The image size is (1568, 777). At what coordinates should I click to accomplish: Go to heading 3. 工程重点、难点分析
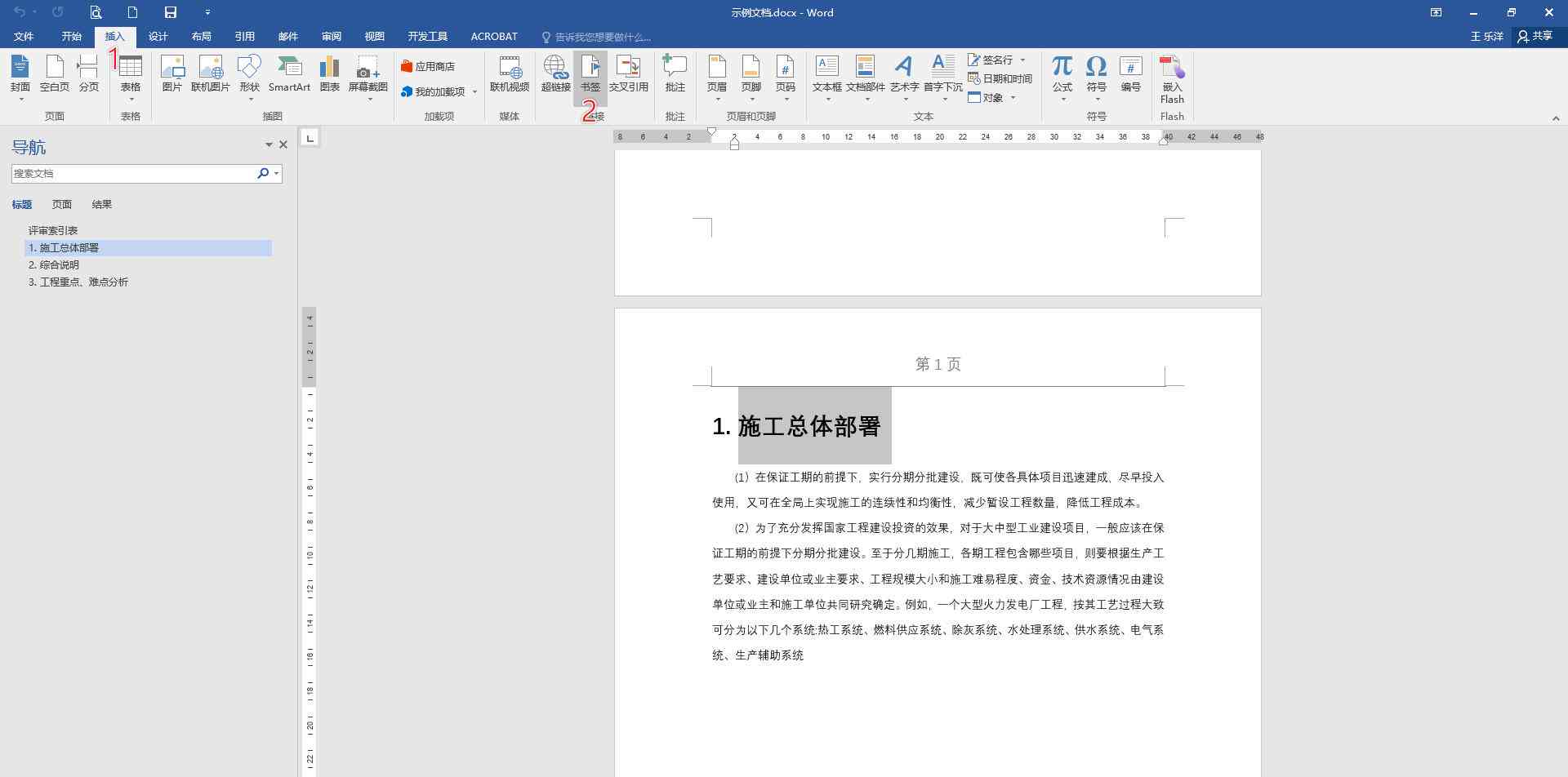pos(78,282)
